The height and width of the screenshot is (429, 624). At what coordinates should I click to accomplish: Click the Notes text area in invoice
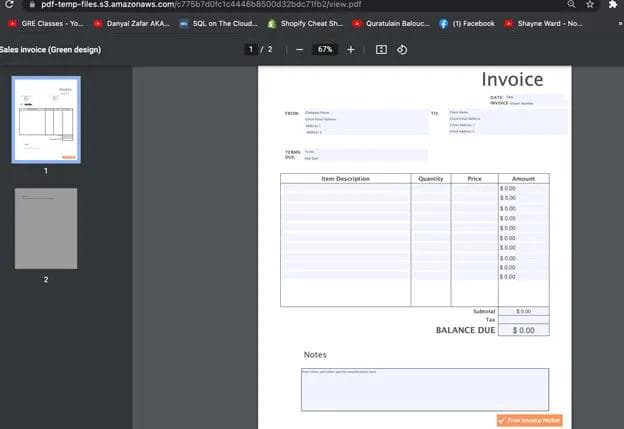point(424,389)
